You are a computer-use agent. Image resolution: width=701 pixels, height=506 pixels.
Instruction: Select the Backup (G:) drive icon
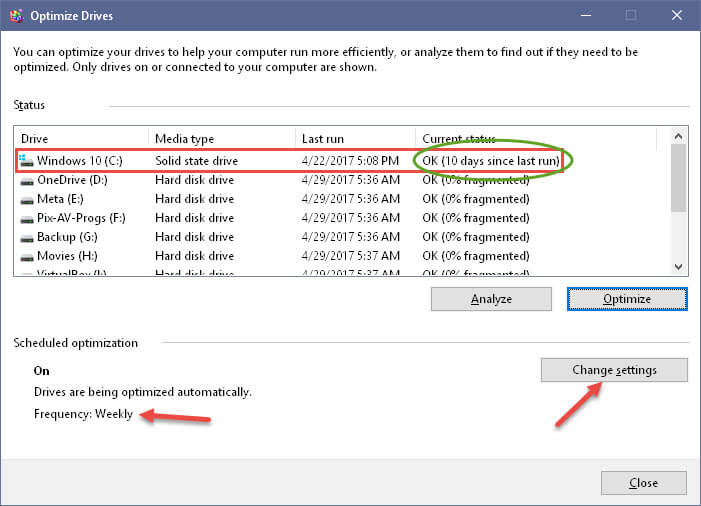click(27, 238)
